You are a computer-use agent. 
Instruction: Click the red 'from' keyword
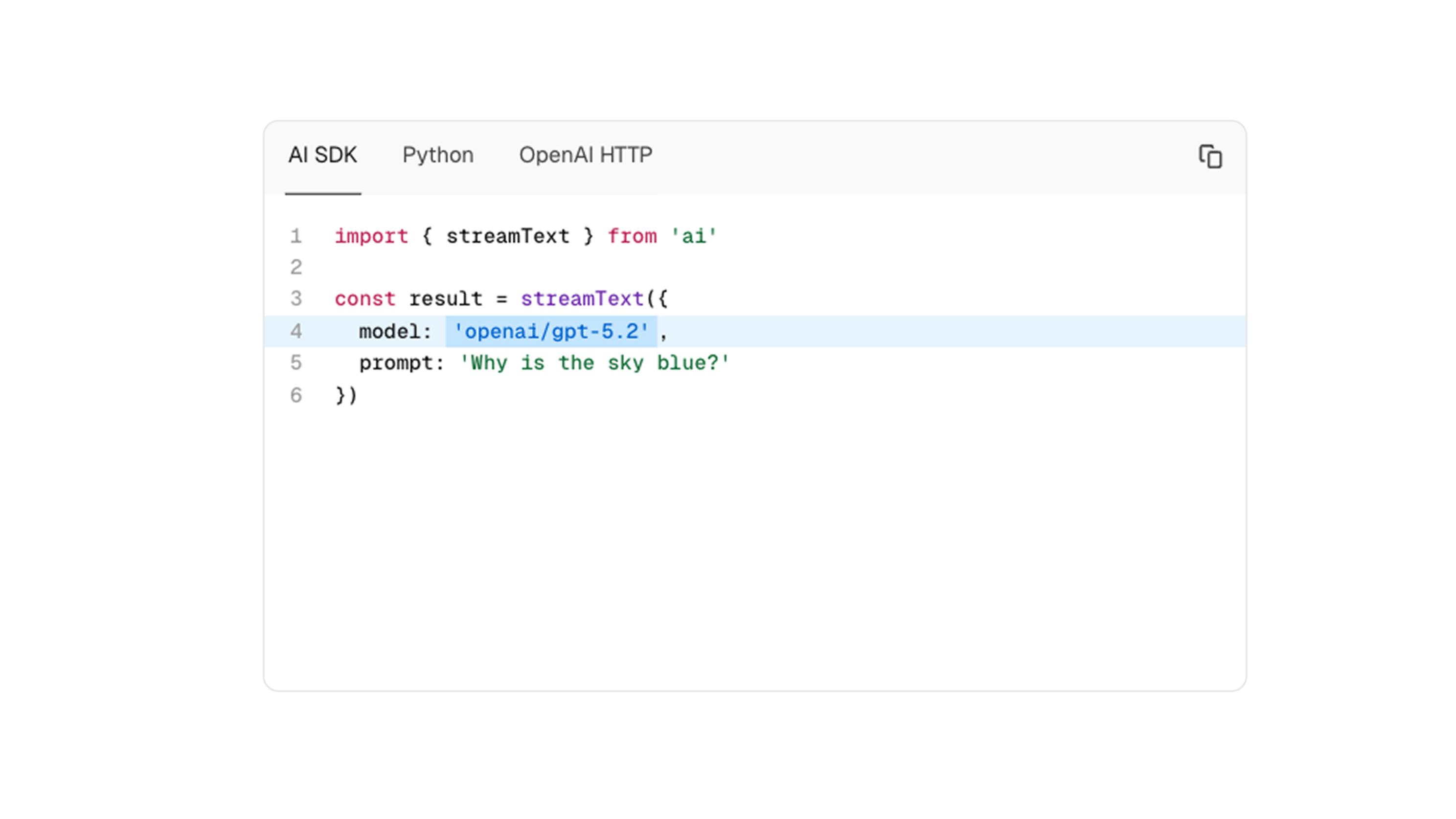click(632, 236)
